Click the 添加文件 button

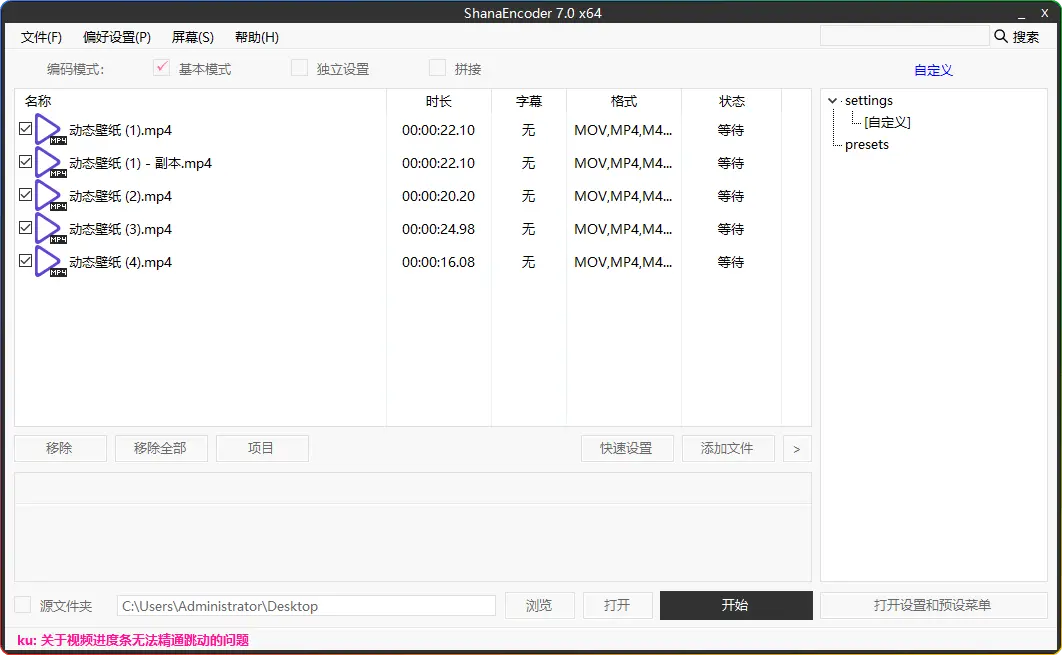(x=727, y=449)
